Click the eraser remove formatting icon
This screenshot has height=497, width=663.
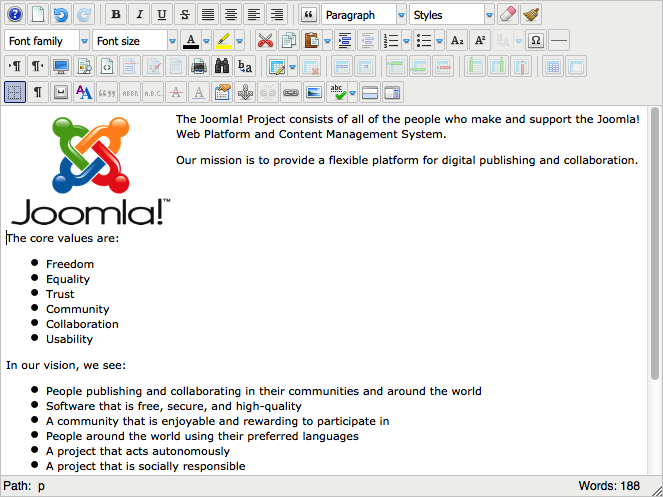click(x=508, y=15)
